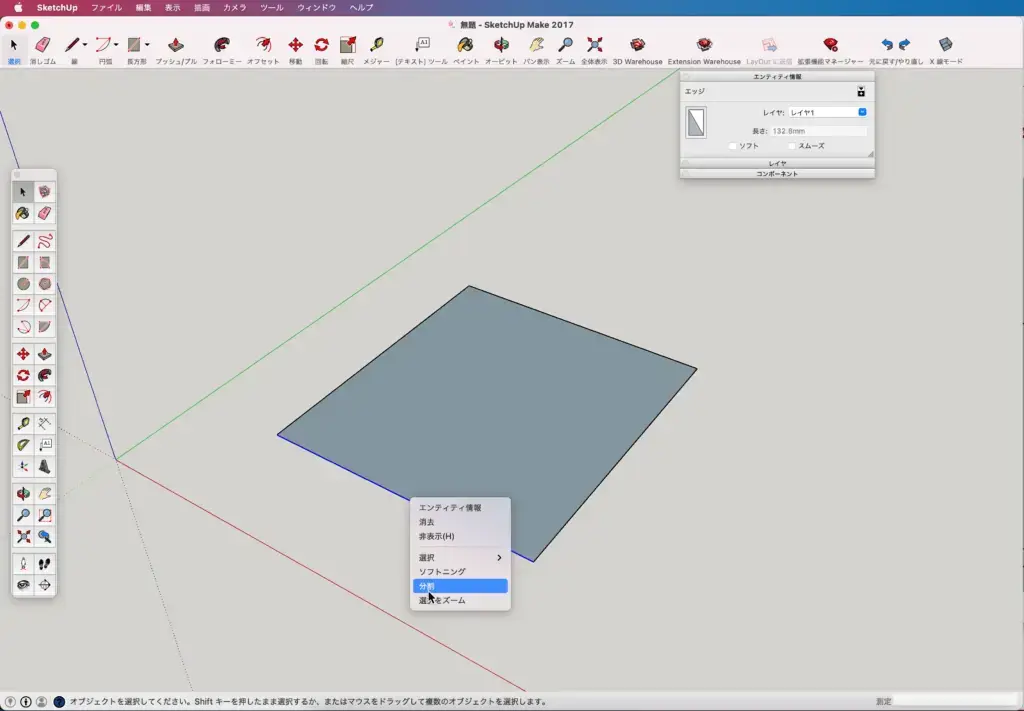Choose 非表示(H) from the context menu
The width and height of the screenshot is (1024, 711).
click(460, 536)
